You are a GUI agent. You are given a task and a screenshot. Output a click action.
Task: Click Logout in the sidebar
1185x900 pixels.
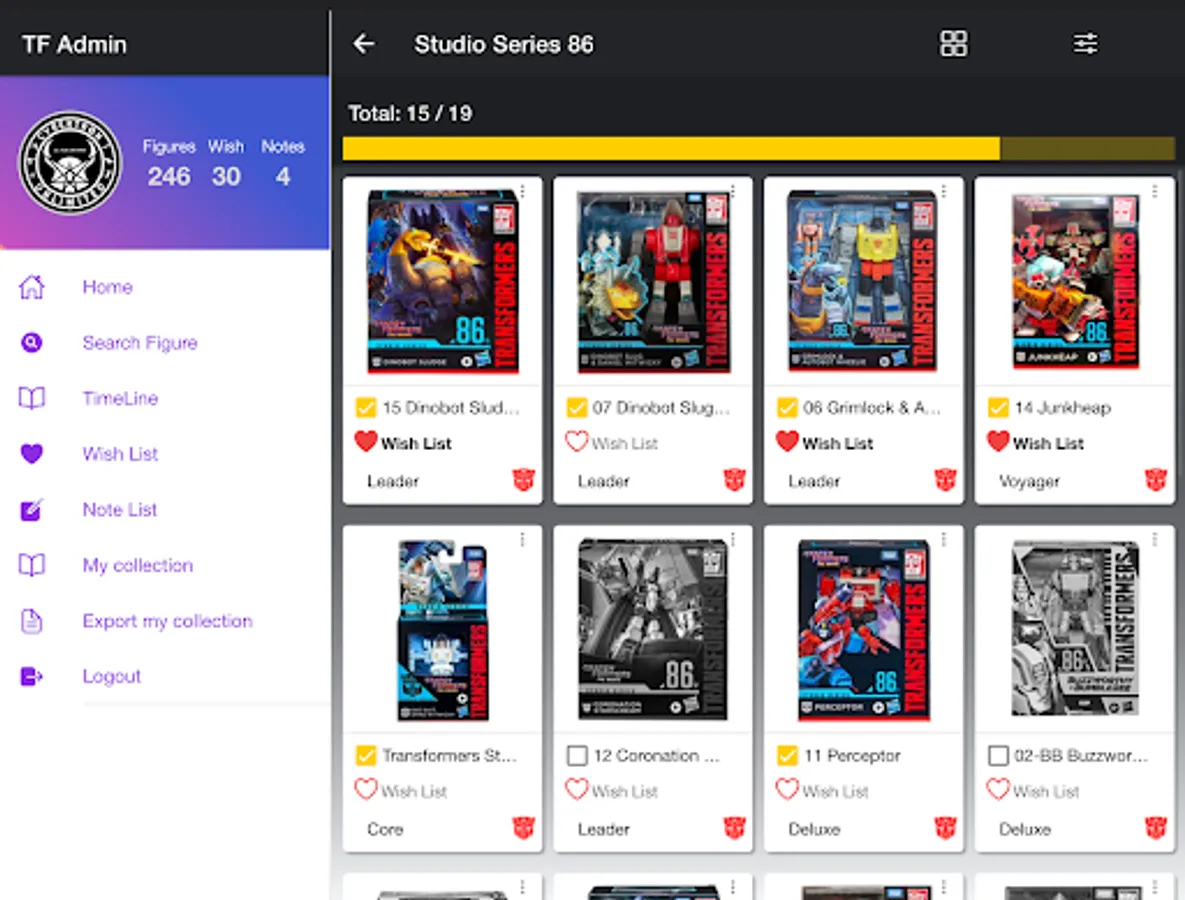111,676
